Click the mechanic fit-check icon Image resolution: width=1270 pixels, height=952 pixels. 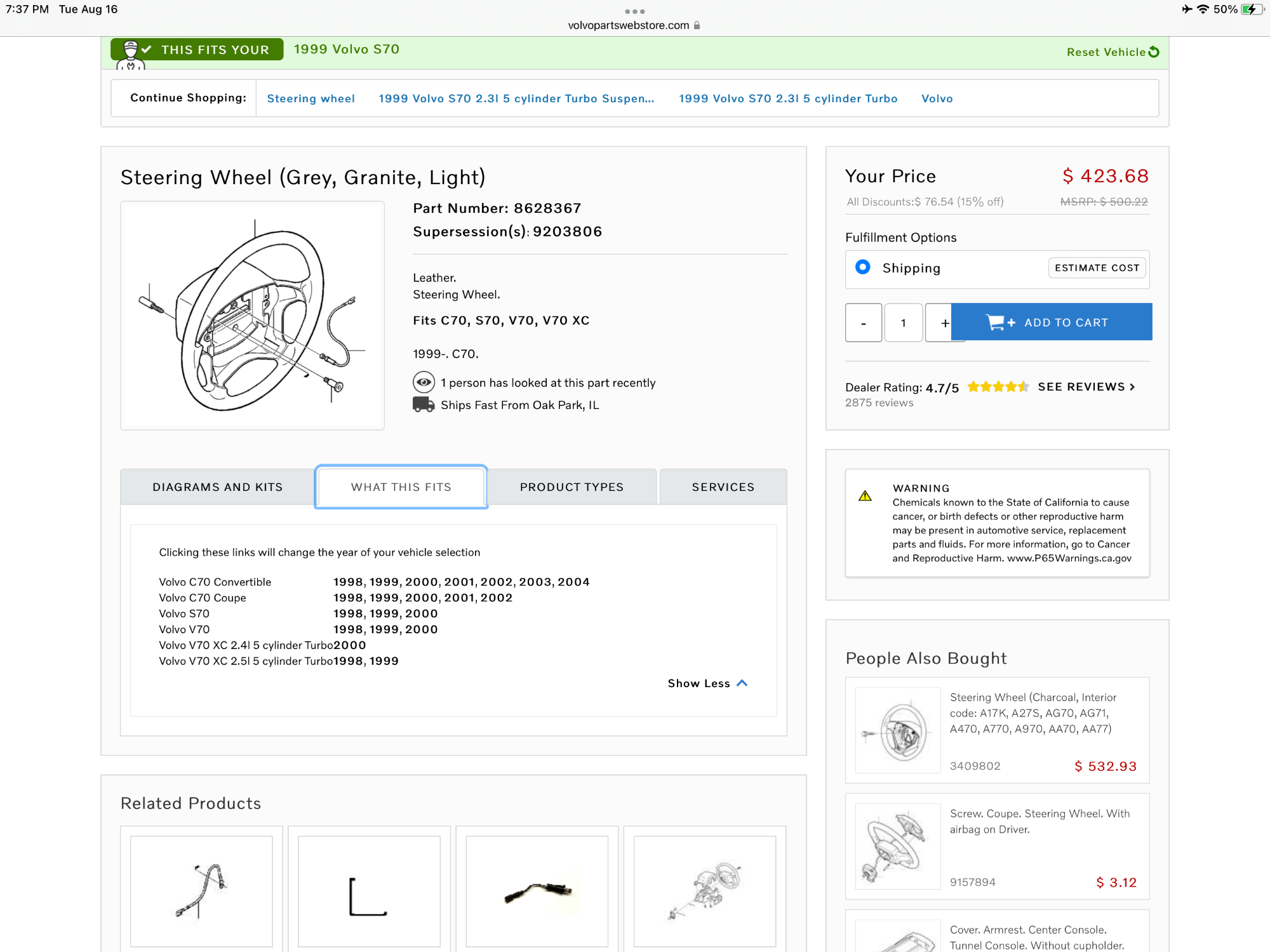click(x=131, y=53)
